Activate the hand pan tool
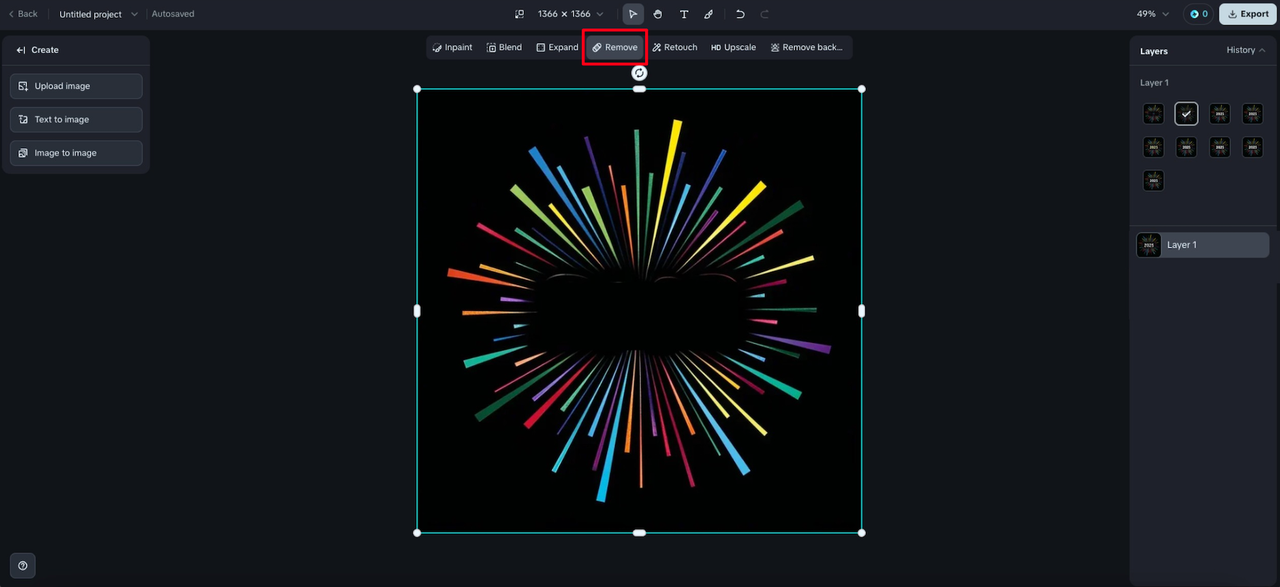Image resolution: width=1280 pixels, height=587 pixels. click(658, 14)
